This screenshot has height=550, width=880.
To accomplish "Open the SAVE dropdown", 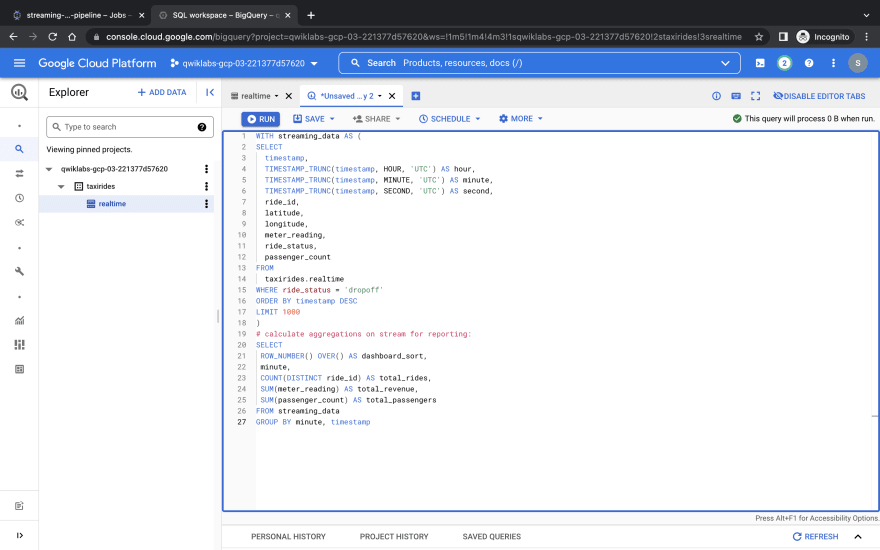I will tap(314, 119).
